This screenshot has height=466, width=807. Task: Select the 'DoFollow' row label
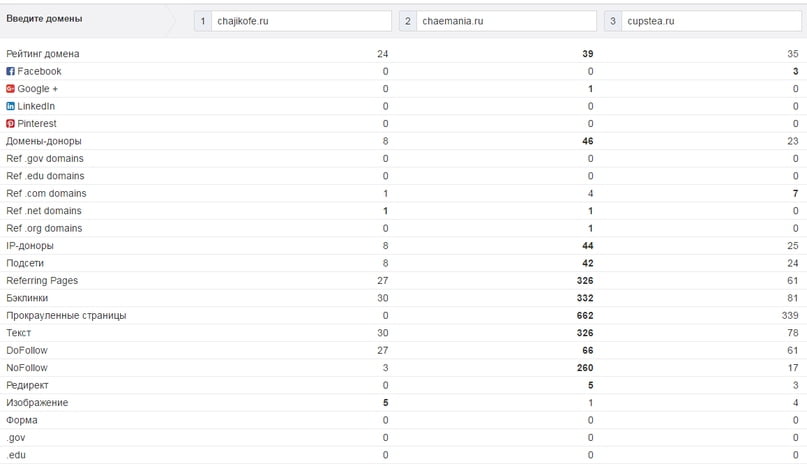(27, 351)
